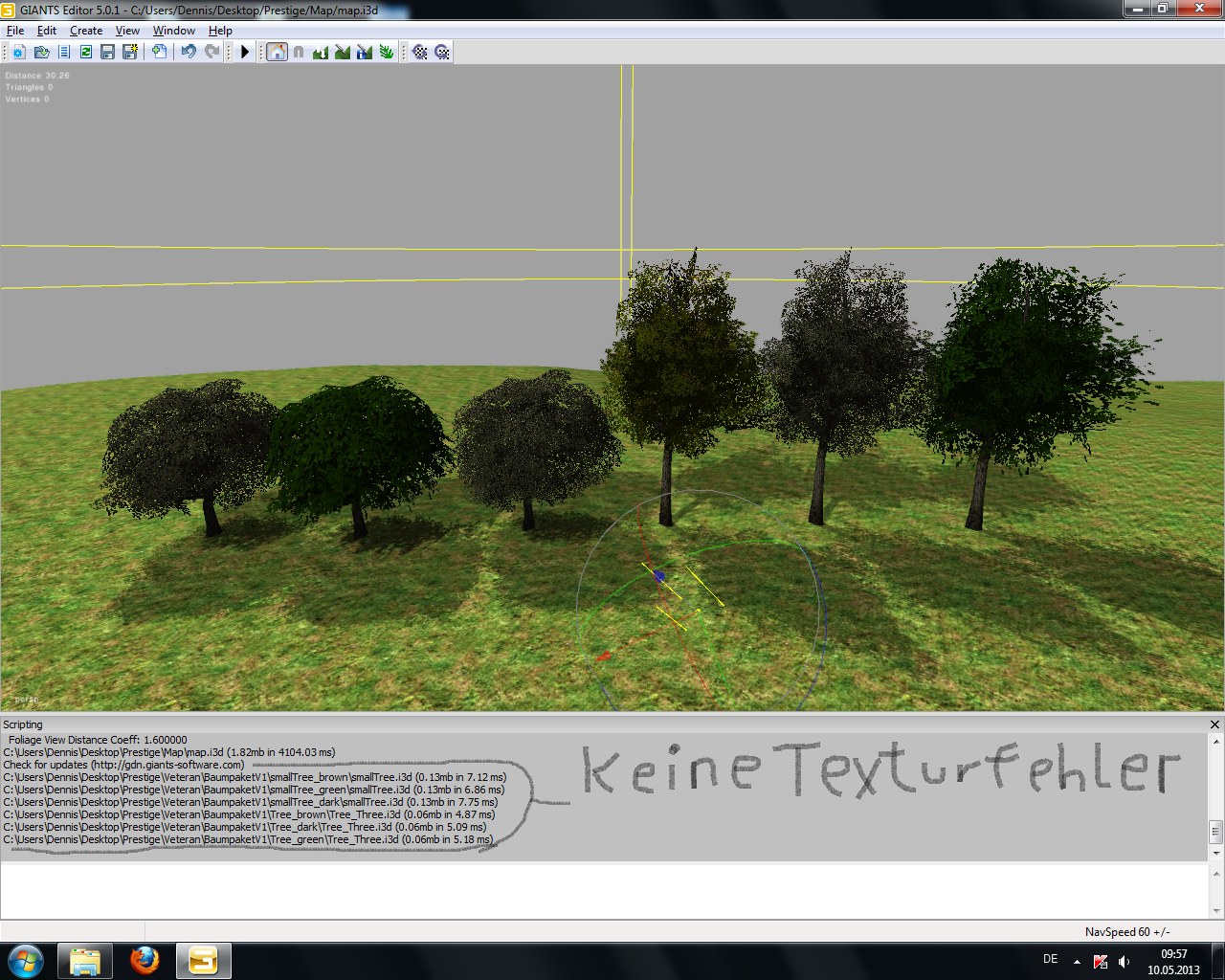Click the grey arch magnet toolbar icon
The image size is (1225, 980).
pos(299,52)
